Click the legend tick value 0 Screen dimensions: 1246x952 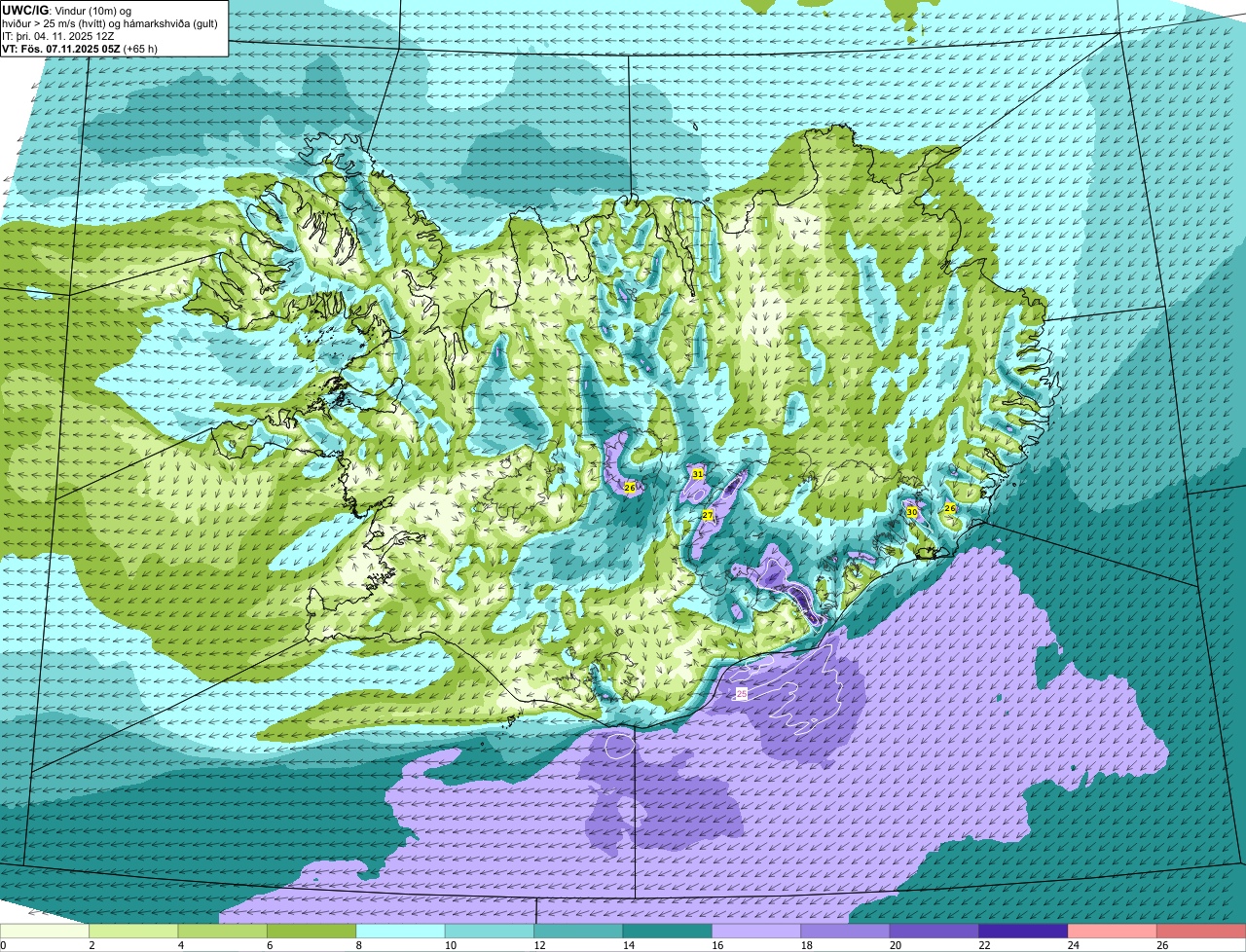click(x=3, y=945)
